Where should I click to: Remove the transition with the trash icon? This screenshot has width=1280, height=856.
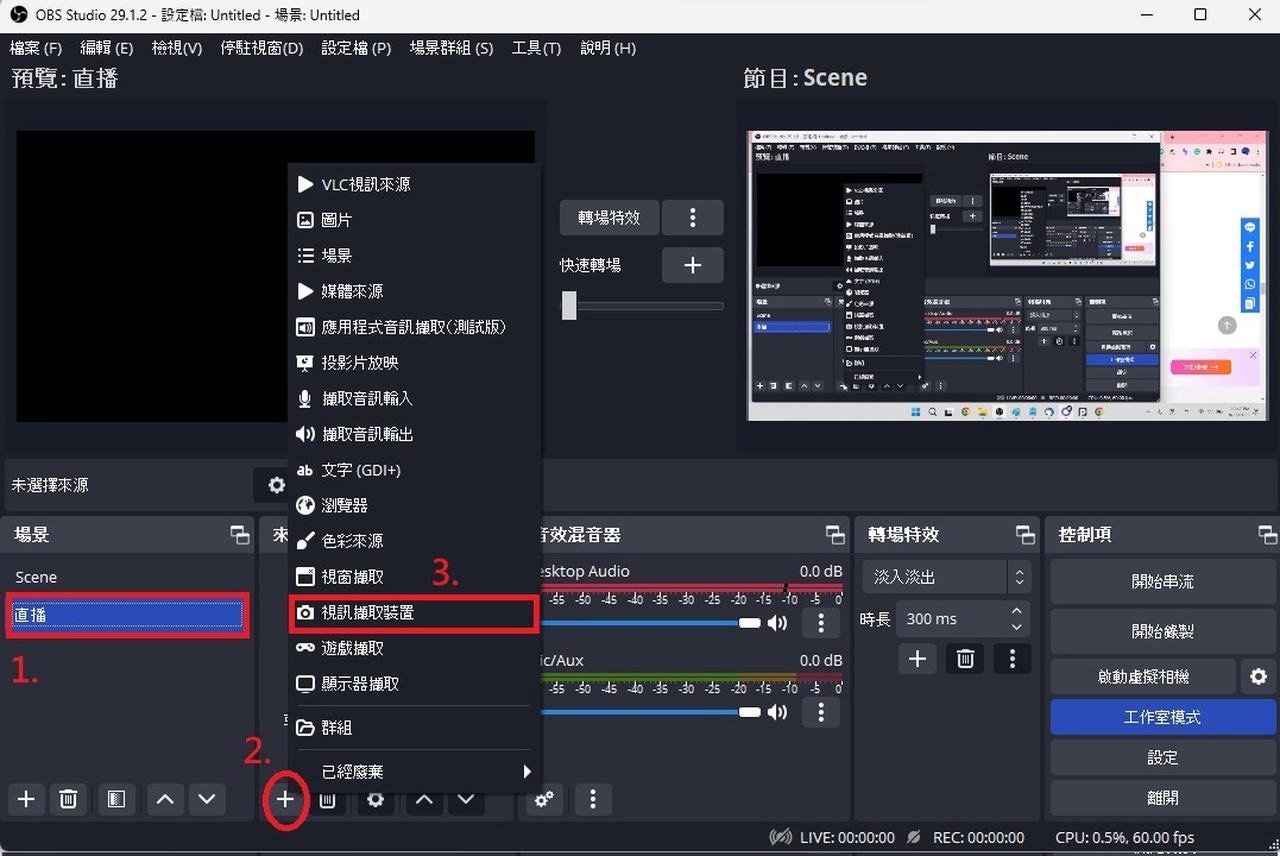965,658
